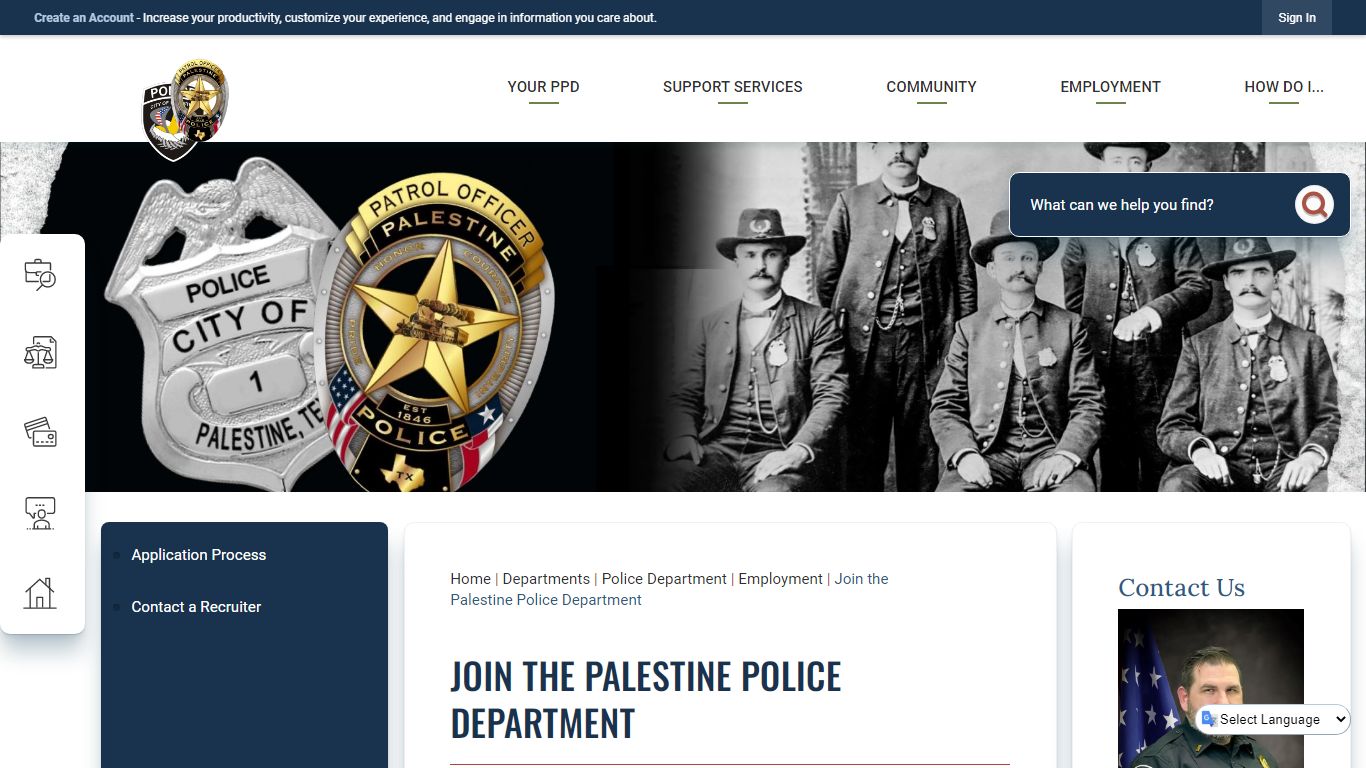Open the person with speech bubble icon

[x=40, y=513]
